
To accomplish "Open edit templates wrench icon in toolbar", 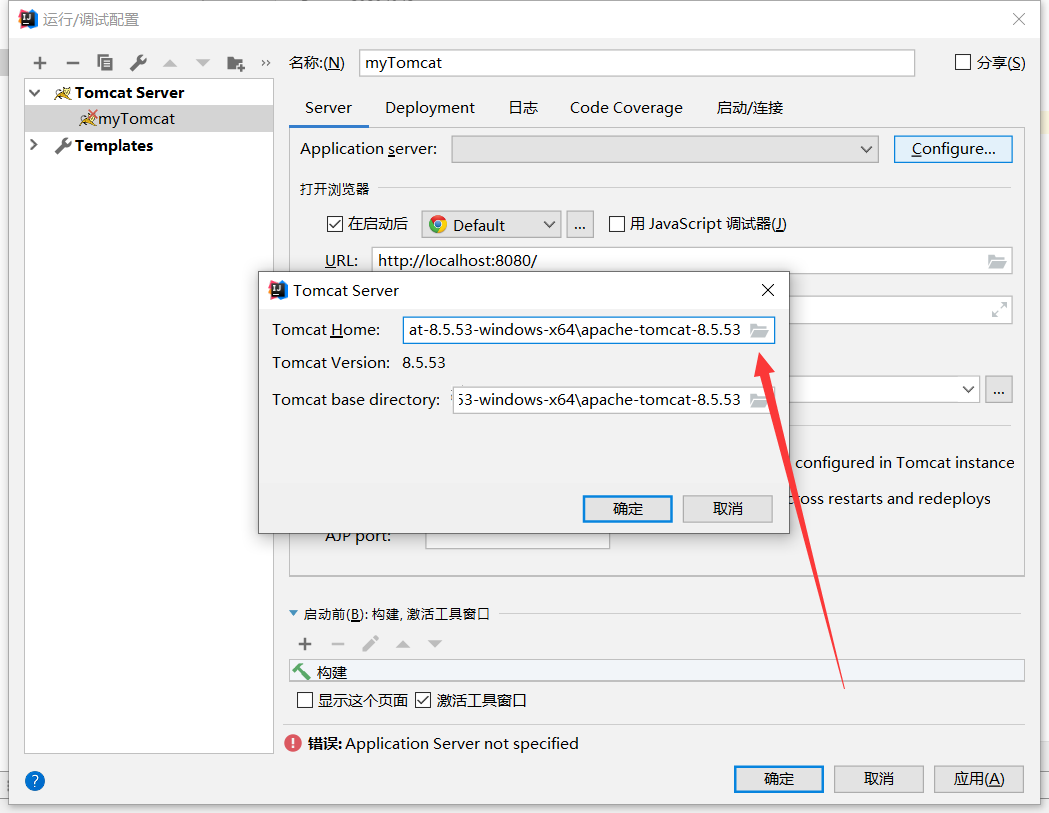I will pos(138,63).
